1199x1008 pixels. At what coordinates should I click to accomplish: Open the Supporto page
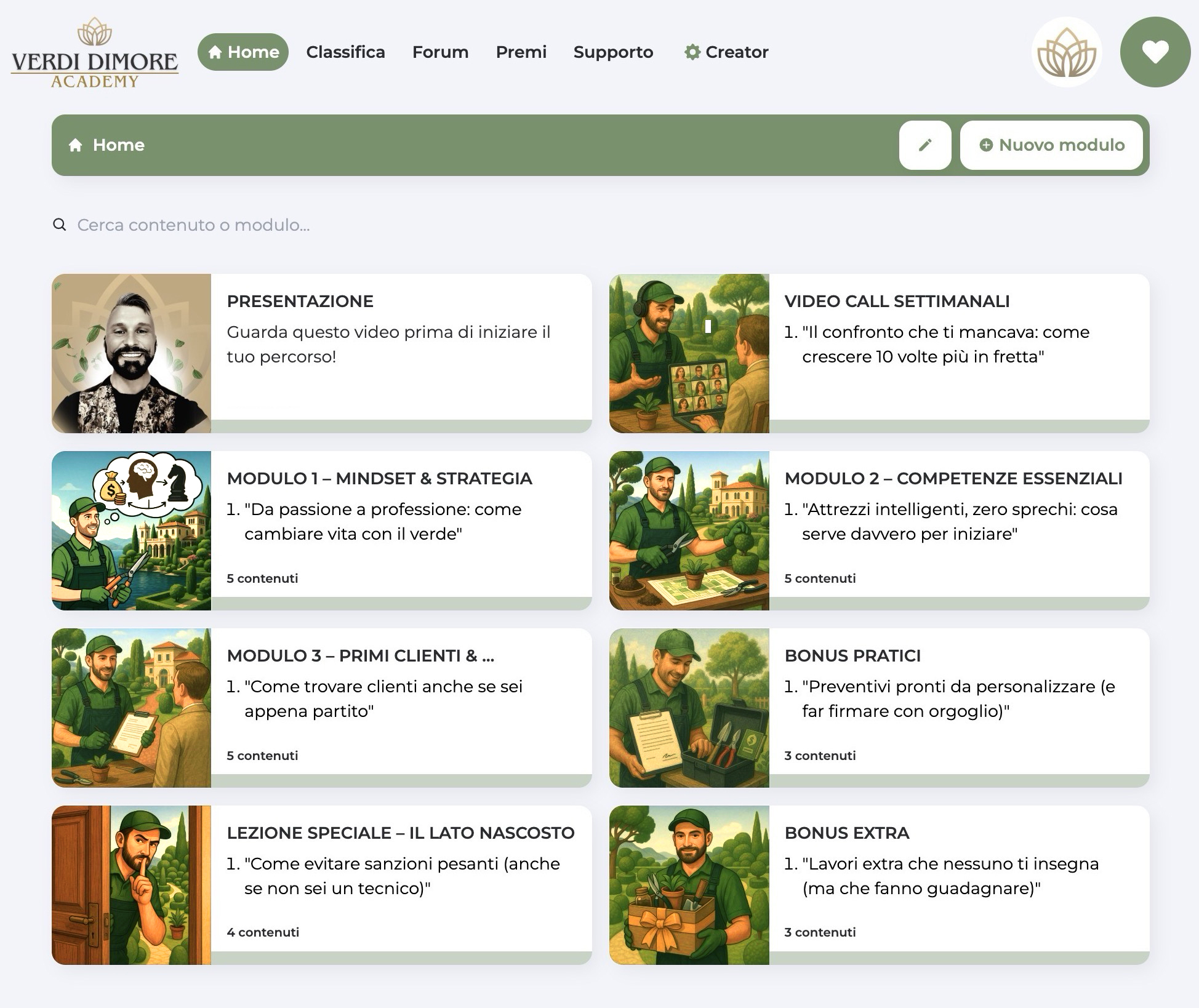tap(613, 52)
